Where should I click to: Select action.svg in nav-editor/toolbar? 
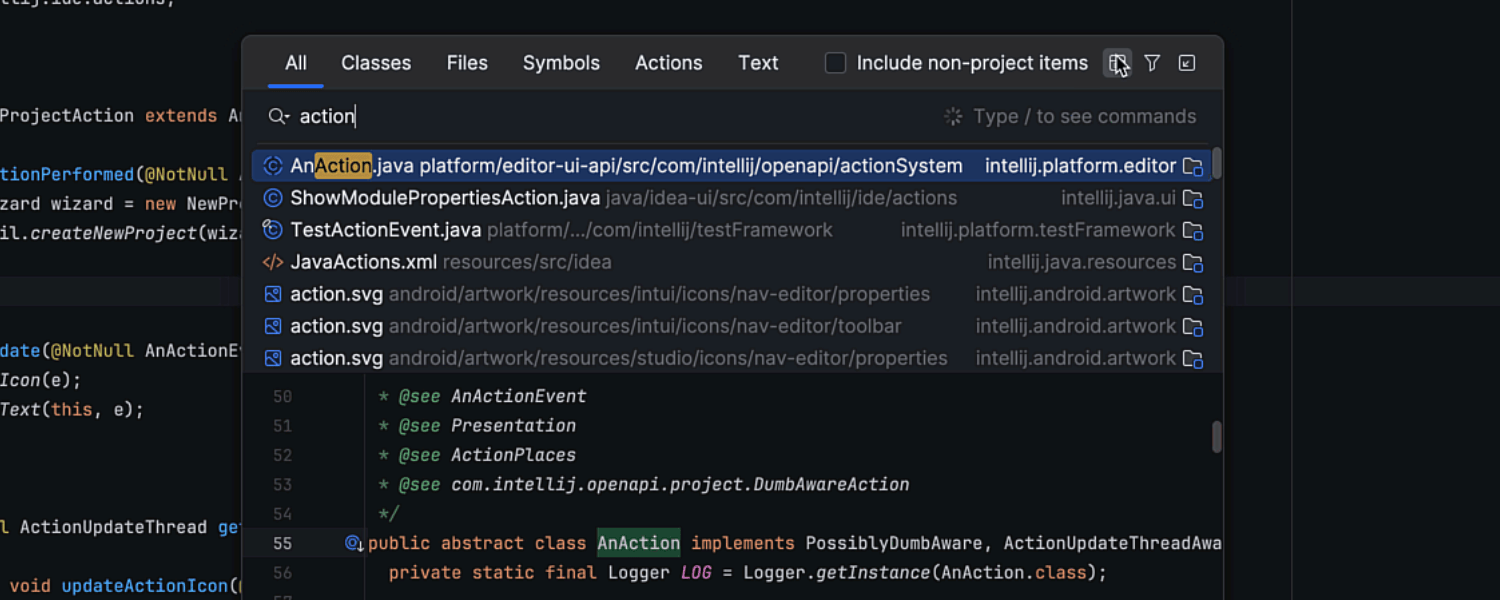pyautogui.click(x=336, y=326)
